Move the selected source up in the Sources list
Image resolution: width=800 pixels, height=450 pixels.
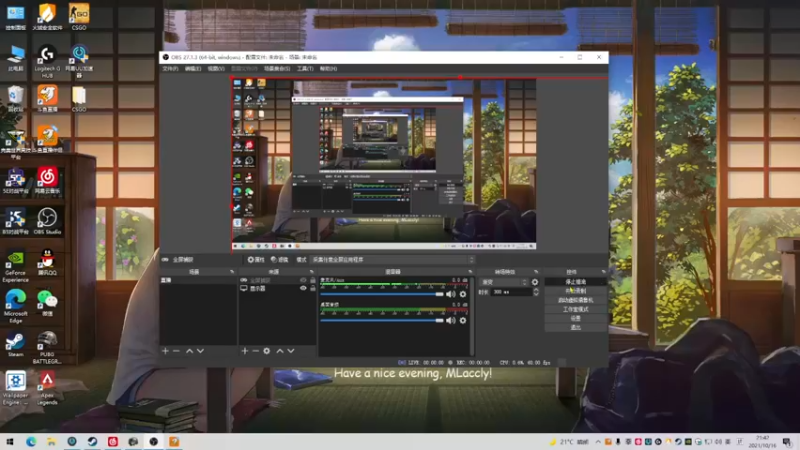[280, 351]
